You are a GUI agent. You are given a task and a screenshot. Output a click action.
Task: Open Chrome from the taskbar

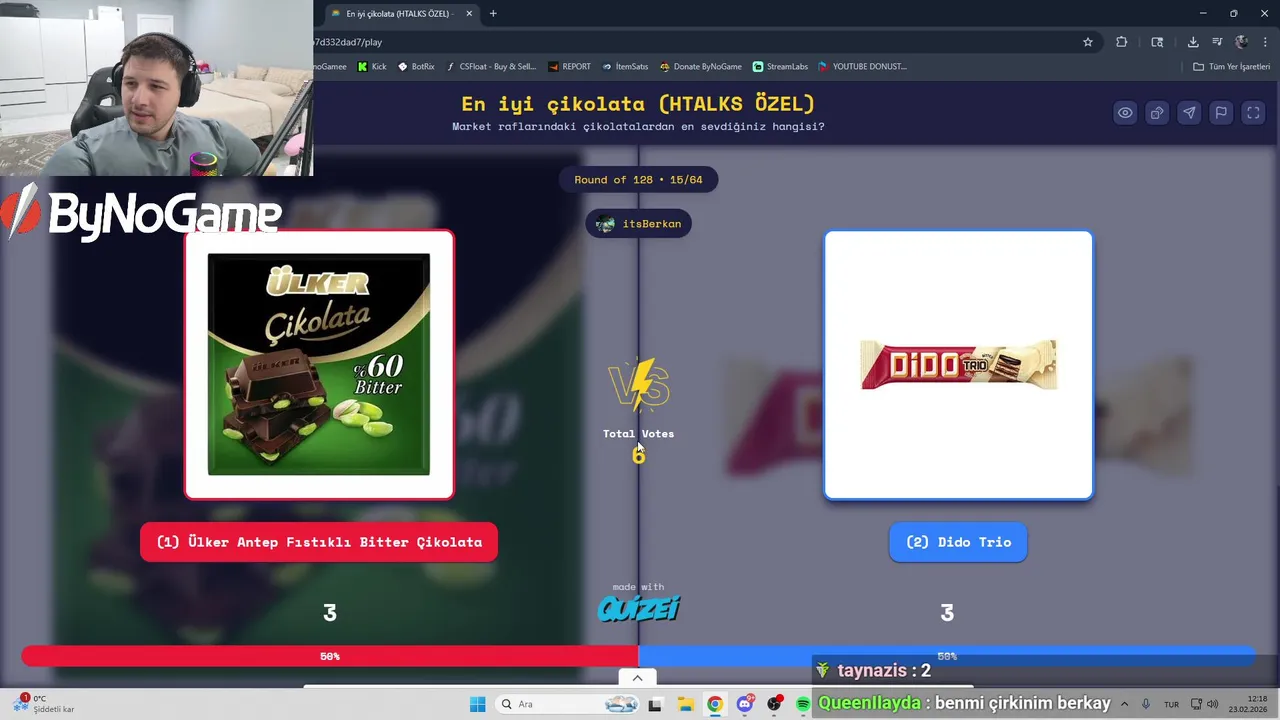tap(714, 704)
